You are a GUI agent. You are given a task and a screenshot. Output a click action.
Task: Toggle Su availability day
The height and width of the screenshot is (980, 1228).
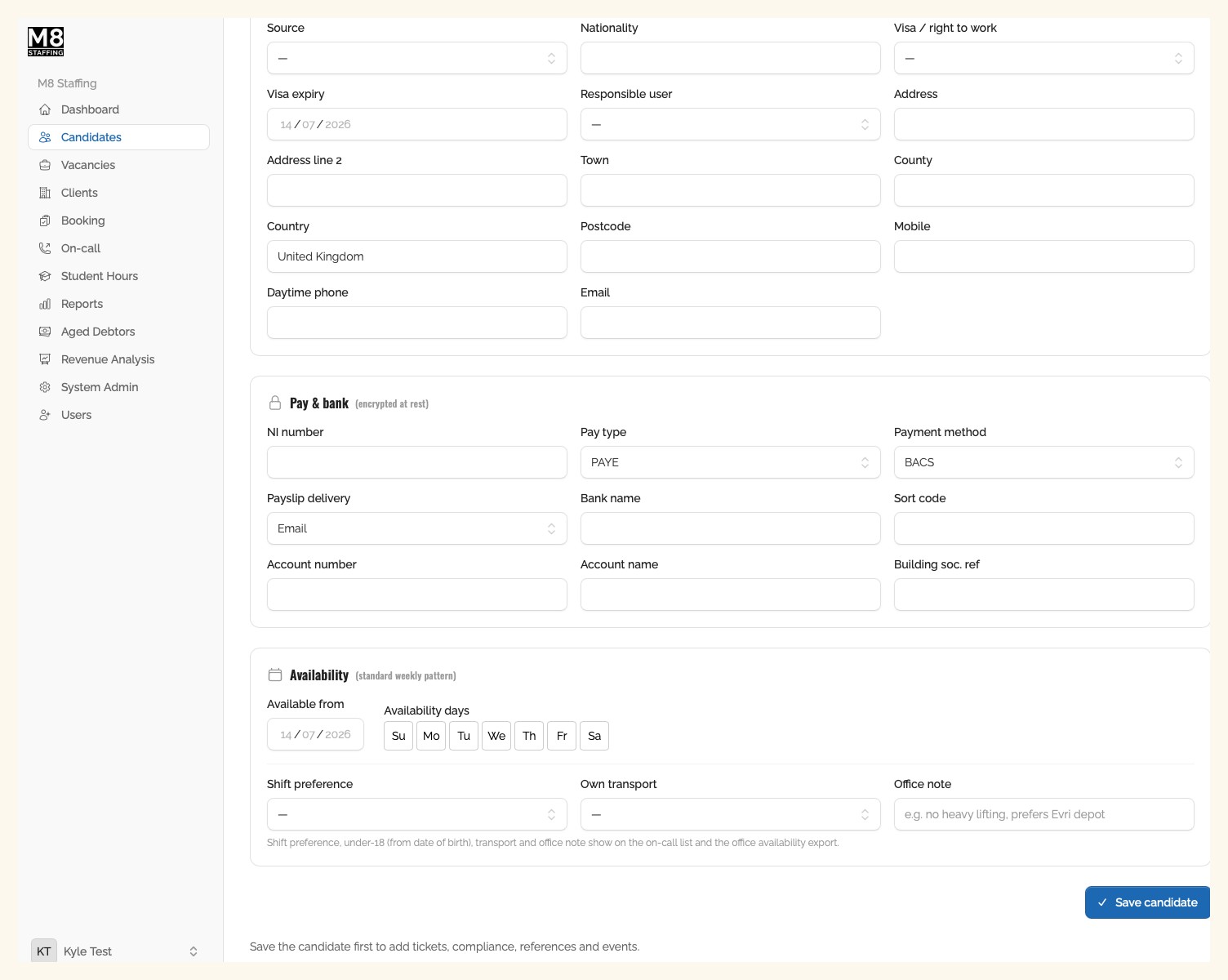[x=398, y=736]
